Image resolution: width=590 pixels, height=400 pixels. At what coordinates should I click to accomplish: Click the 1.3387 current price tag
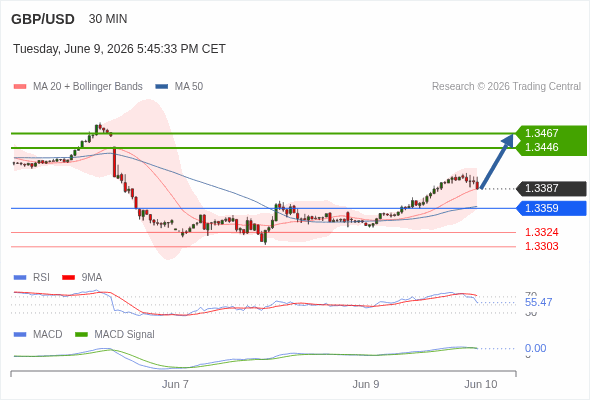coord(552,189)
